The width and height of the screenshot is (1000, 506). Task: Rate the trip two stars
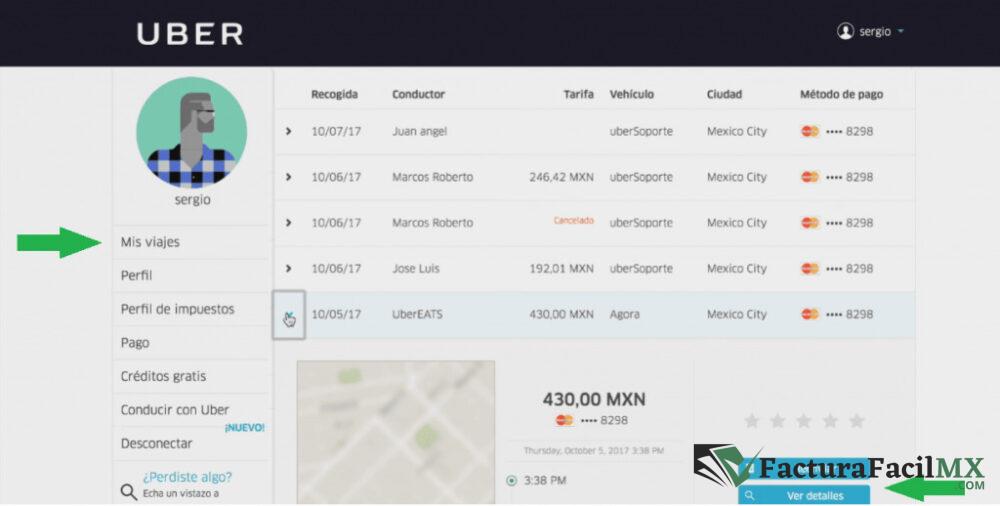click(x=777, y=420)
